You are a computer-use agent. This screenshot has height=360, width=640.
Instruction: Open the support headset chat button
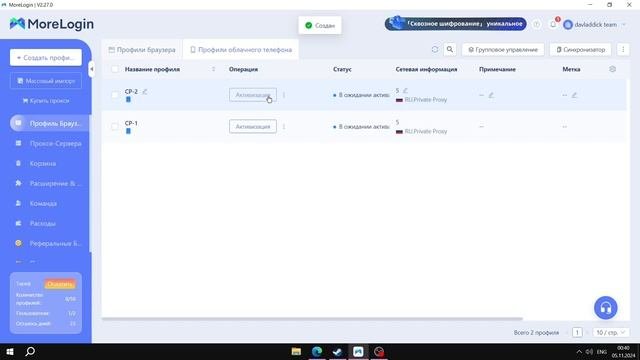(606, 308)
